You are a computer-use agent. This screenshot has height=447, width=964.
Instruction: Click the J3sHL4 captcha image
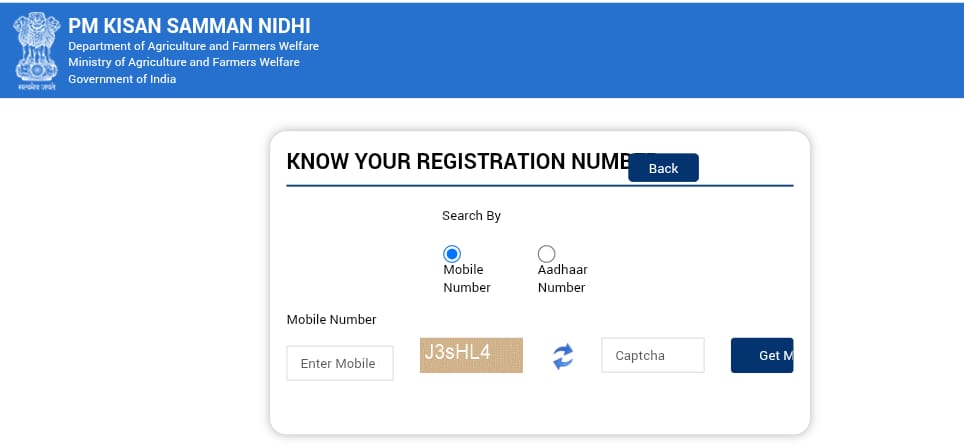(471, 355)
